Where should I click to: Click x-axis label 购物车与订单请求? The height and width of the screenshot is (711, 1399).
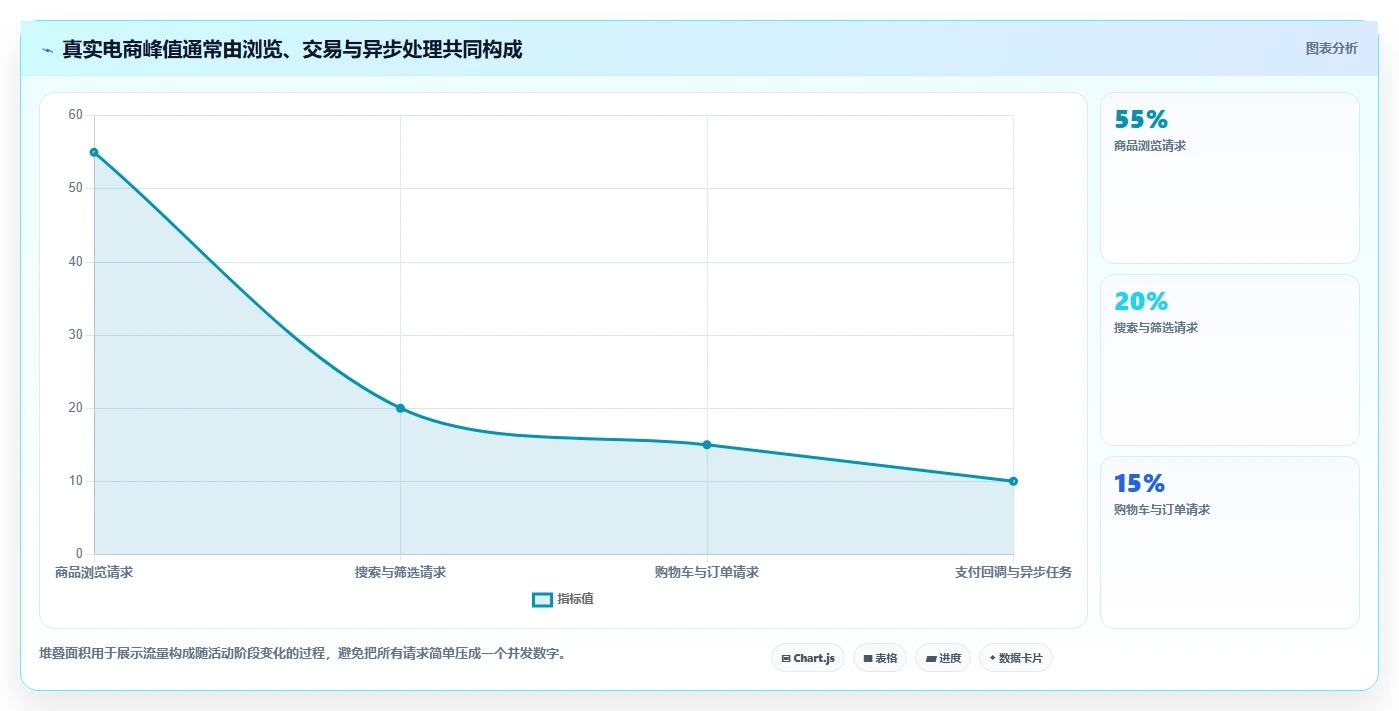tap(707, 572)
